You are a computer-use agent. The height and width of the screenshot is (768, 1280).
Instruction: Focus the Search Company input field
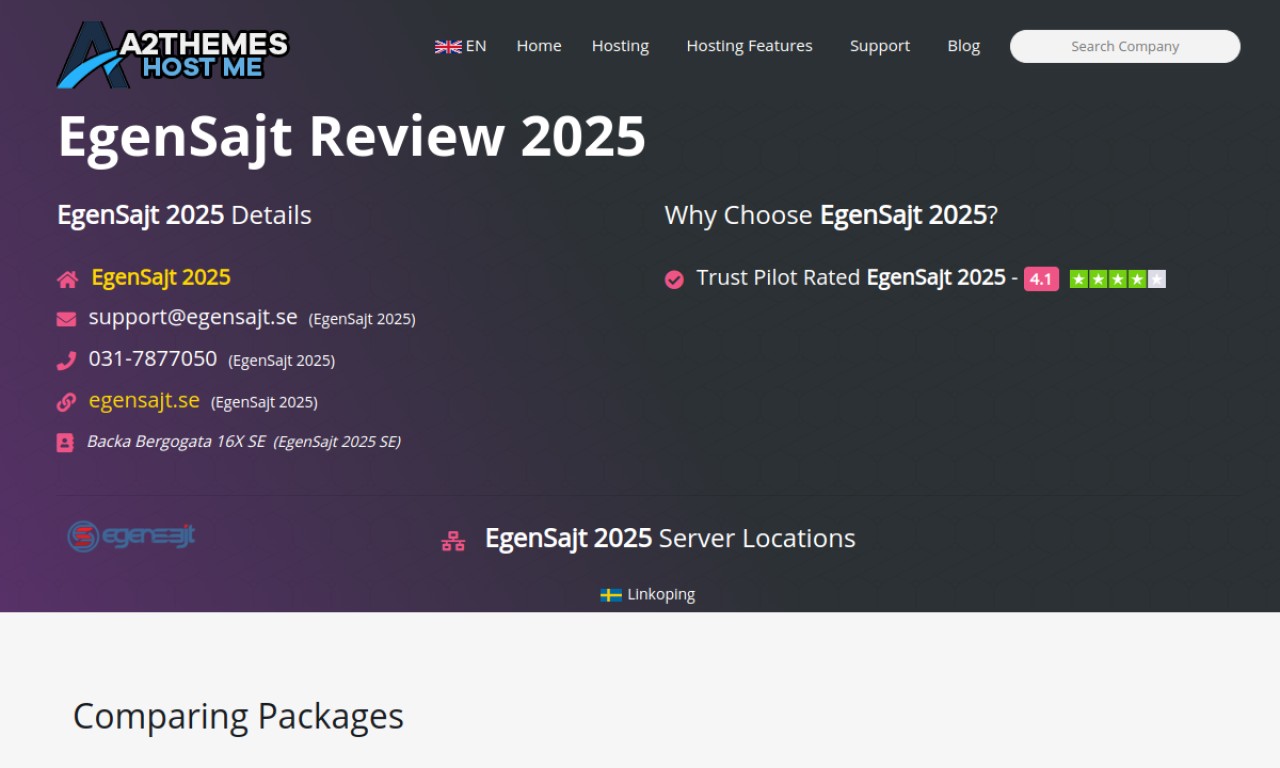click(1125, 46)
